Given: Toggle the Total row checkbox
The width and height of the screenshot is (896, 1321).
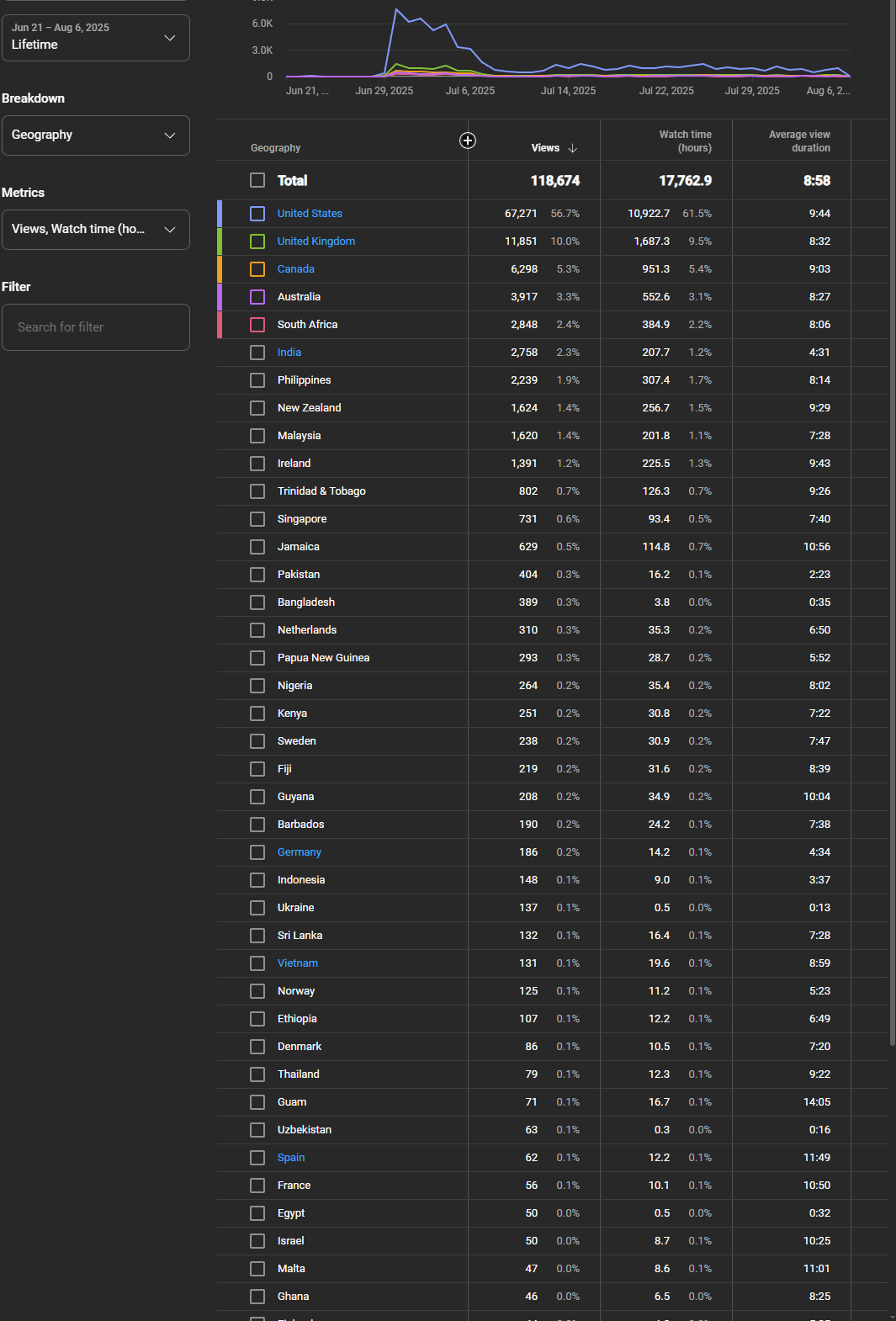Looking at the screenshot, I should tap(257, 181).
